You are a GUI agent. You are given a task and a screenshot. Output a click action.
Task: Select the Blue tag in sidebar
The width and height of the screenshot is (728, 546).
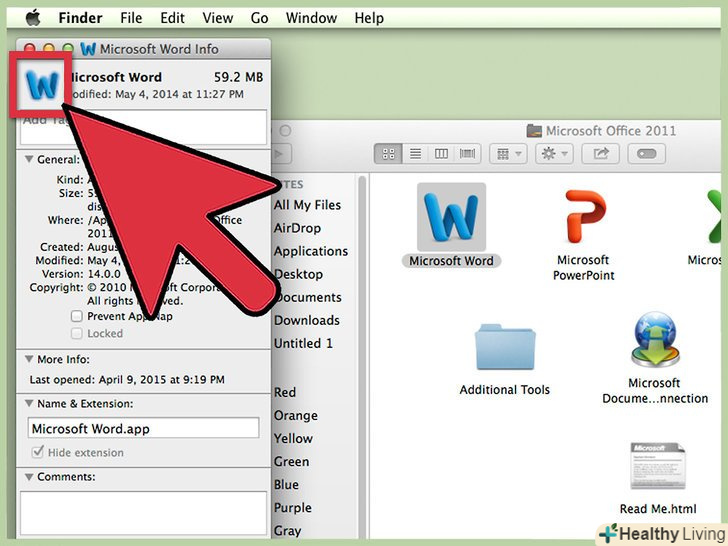pyautogui.click(x=286, y=485)
